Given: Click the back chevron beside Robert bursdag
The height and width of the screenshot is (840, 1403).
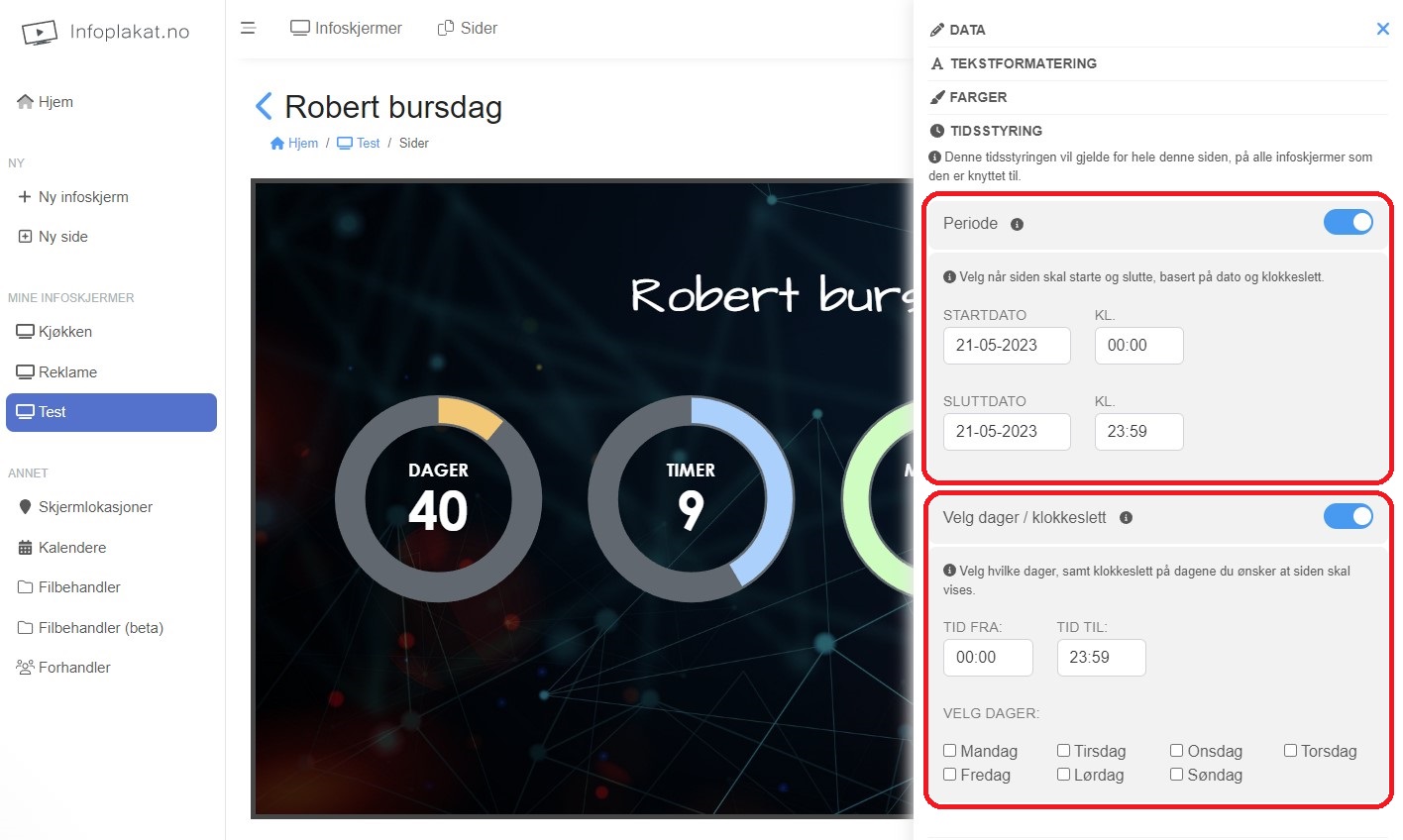Looking at the screenshot, I should pos(264,106).
